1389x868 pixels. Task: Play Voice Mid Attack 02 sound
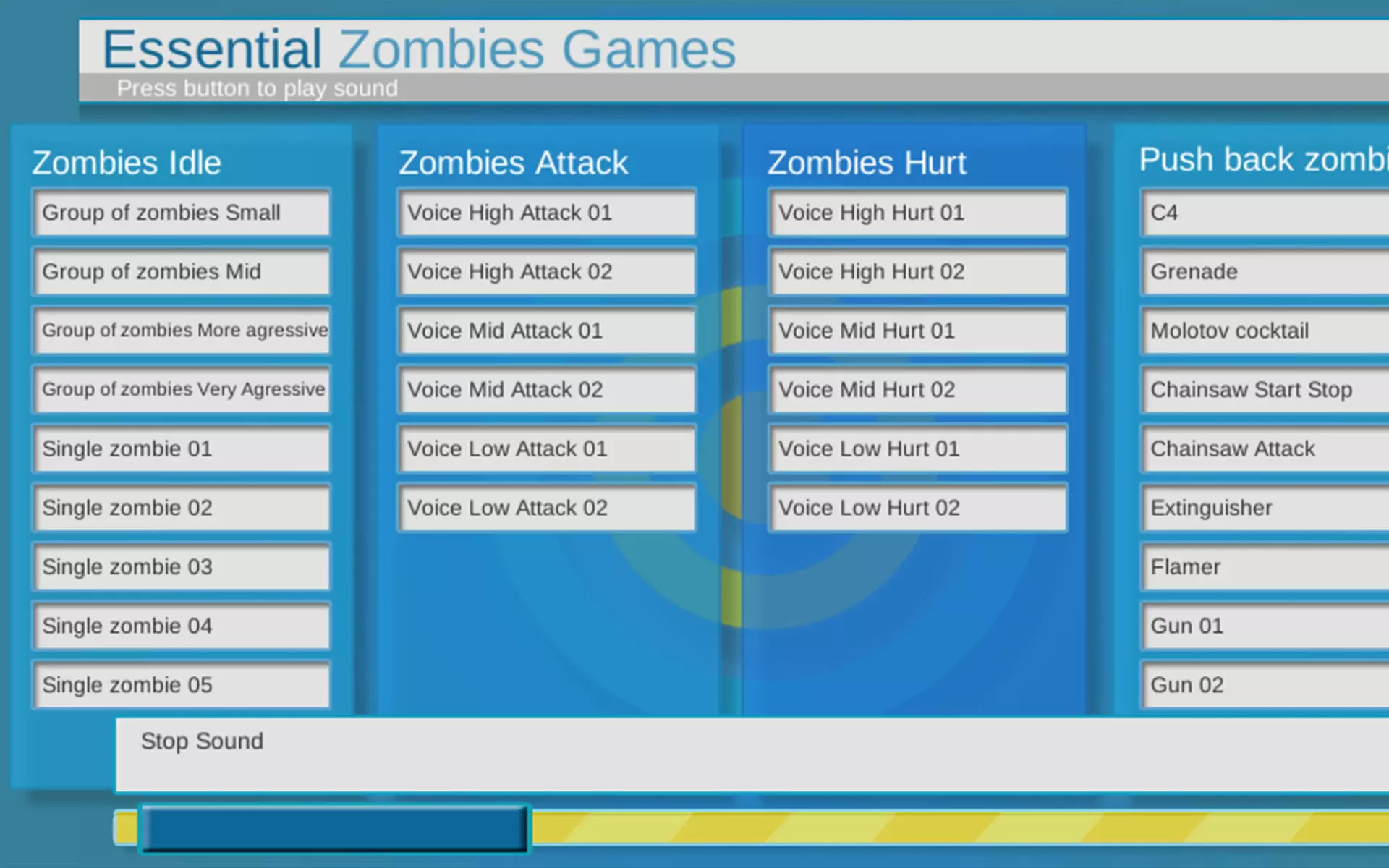click(546, 390)
